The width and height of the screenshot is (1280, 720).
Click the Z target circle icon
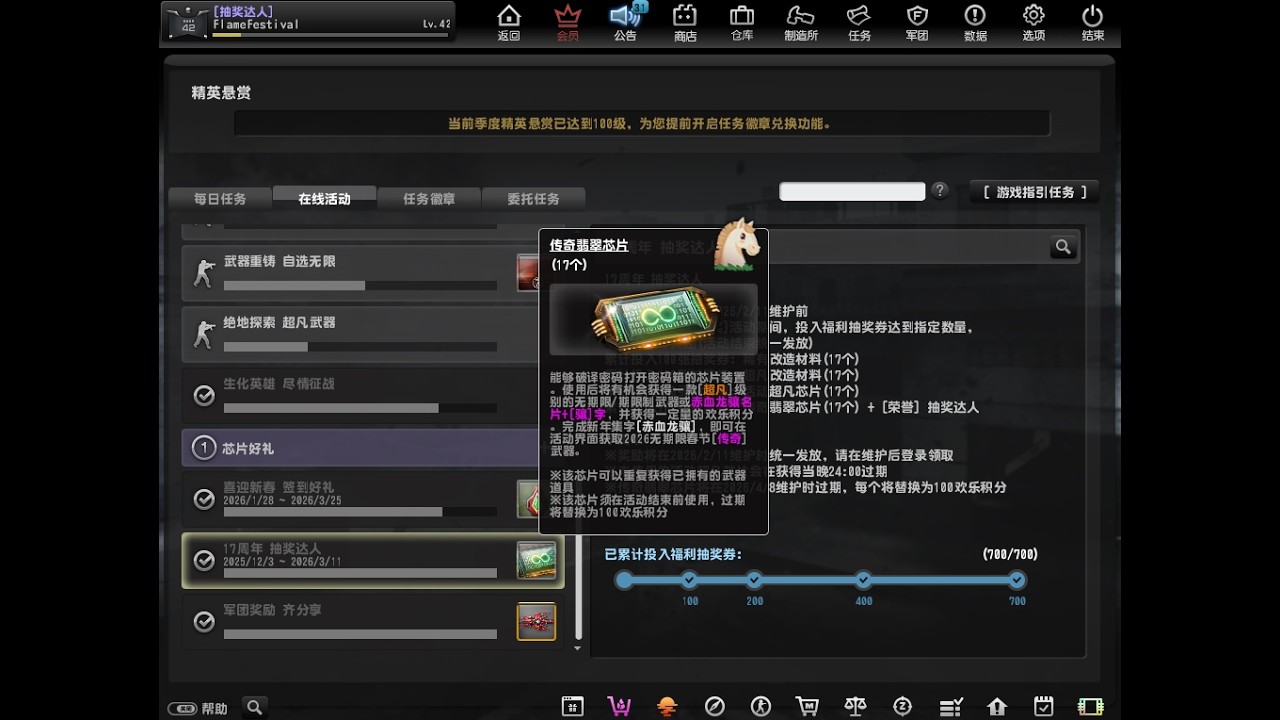coord(902,706)
